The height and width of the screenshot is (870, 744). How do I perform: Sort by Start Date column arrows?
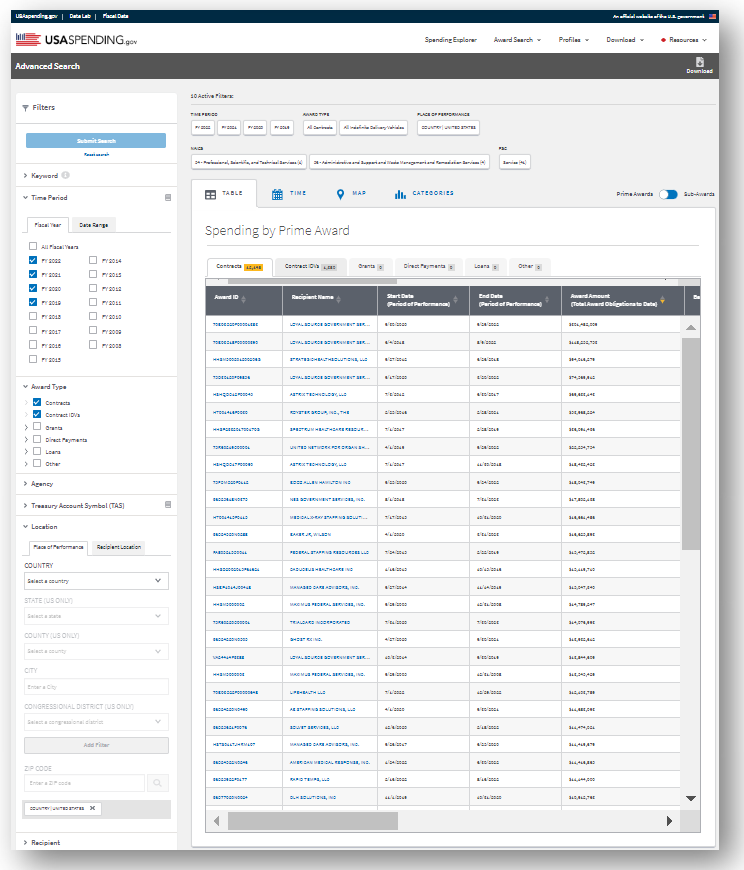coord(455,300)
